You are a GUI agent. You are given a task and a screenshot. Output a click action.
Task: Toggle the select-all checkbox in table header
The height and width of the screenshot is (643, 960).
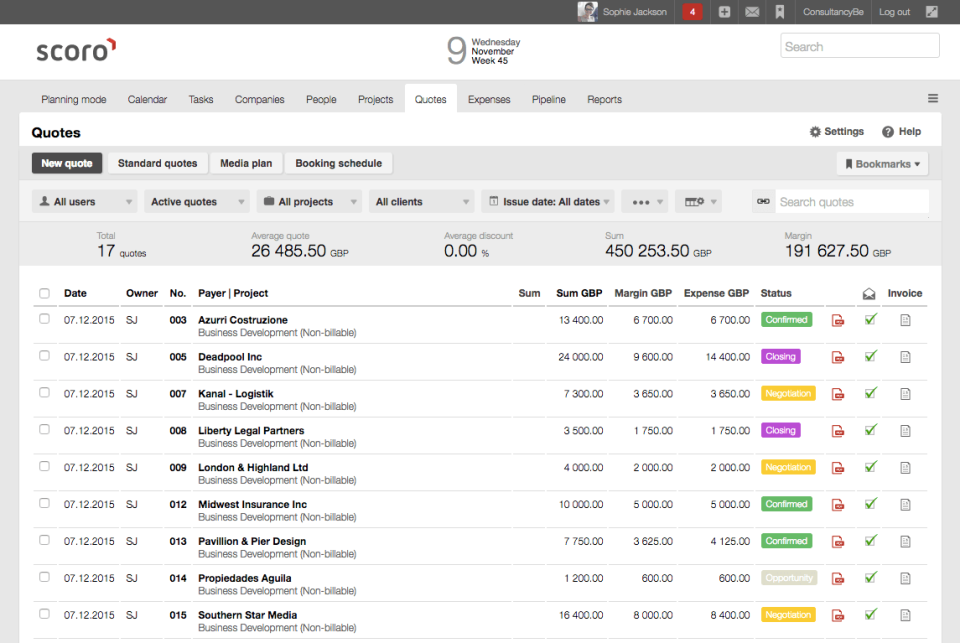click(44, 294)
